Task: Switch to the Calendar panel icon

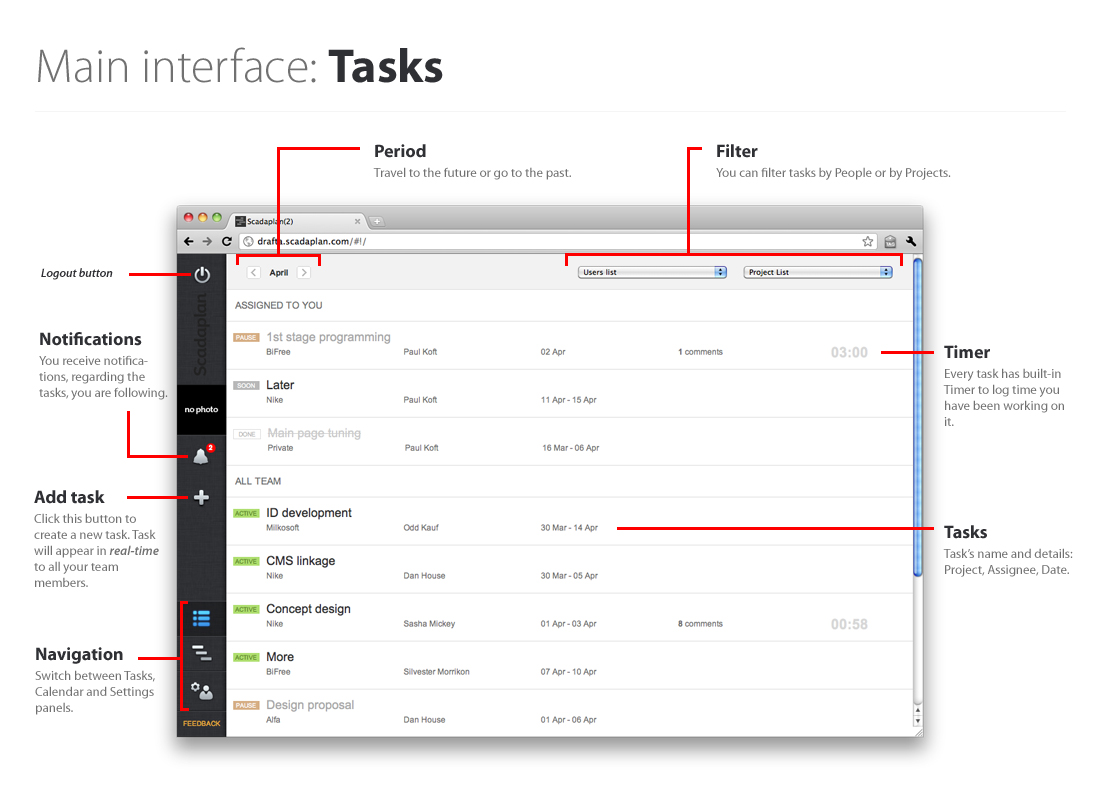Action: [x=202, y=653]
